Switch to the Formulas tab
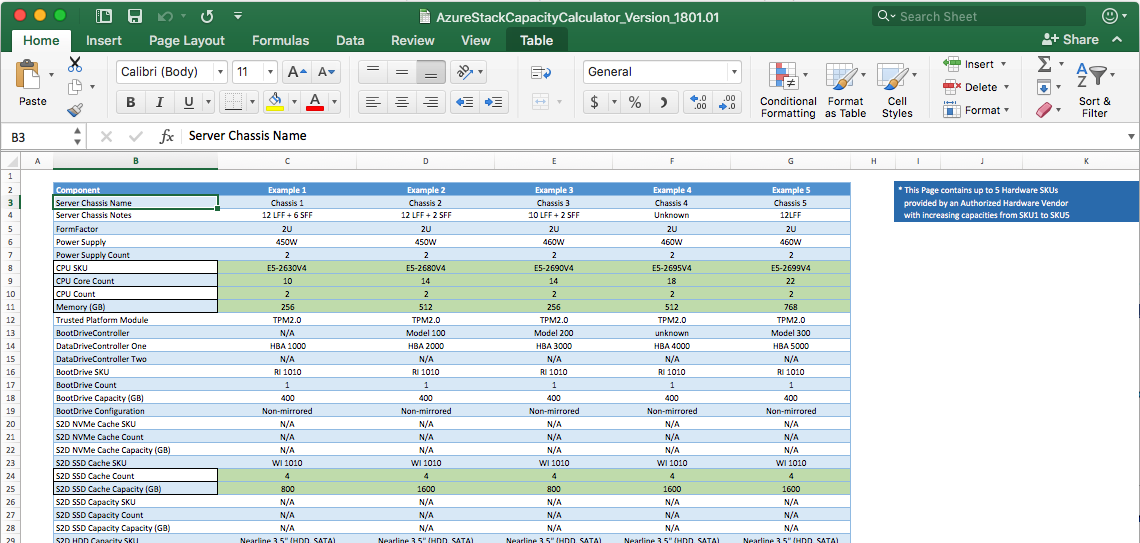 point(280,40)
